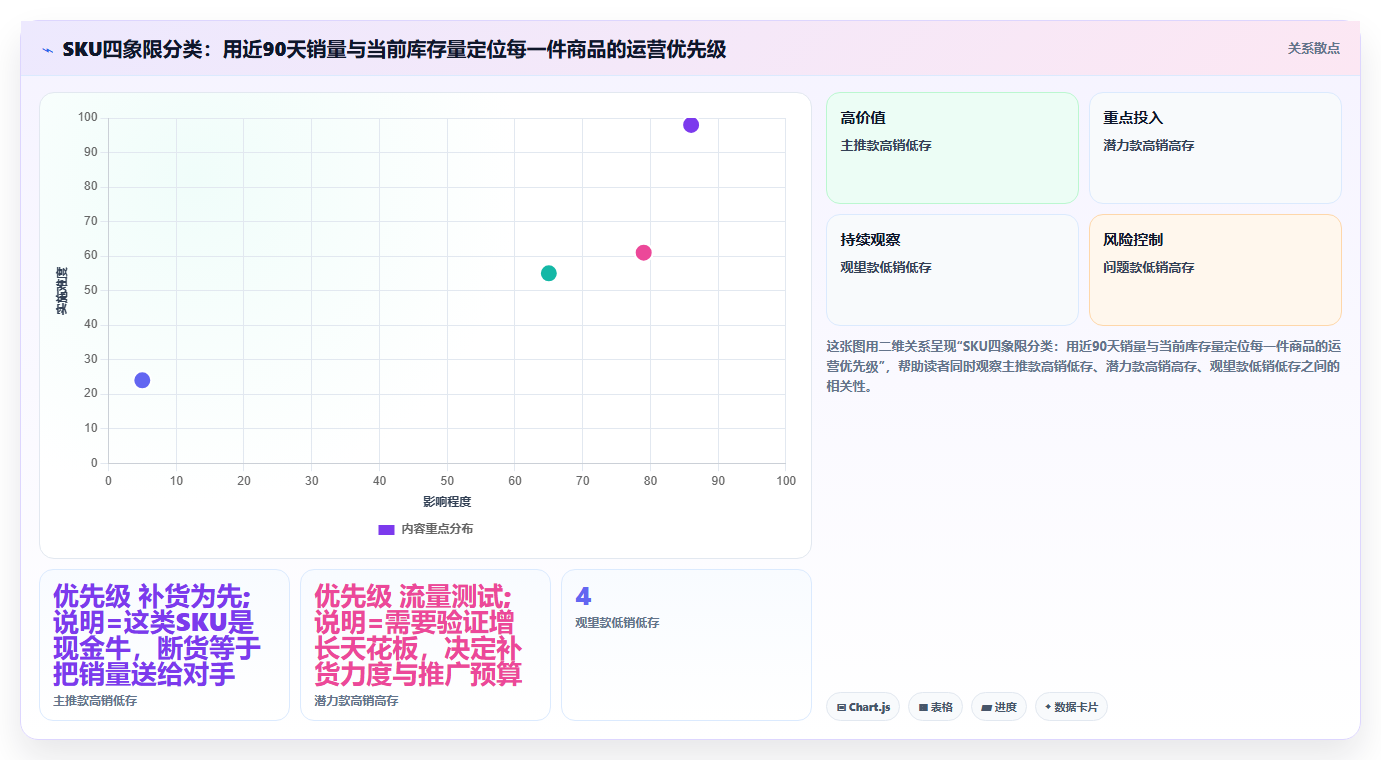Click 问题款低销高存 in 风险控制 card
The image size is (1381, 760).
(x=1149, y=267)
